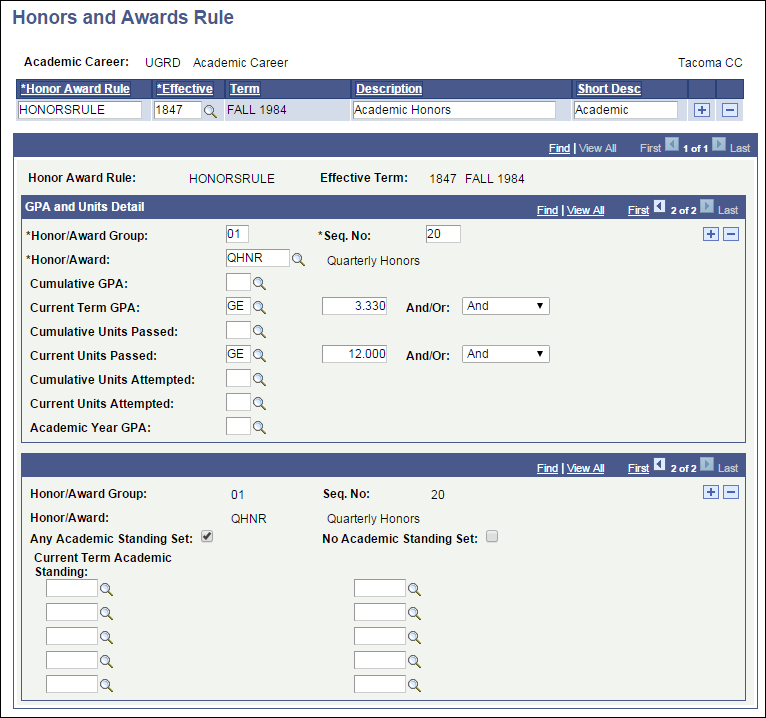
Task: Uncheck Any Academic Standing Set
Action: (207, 536)
